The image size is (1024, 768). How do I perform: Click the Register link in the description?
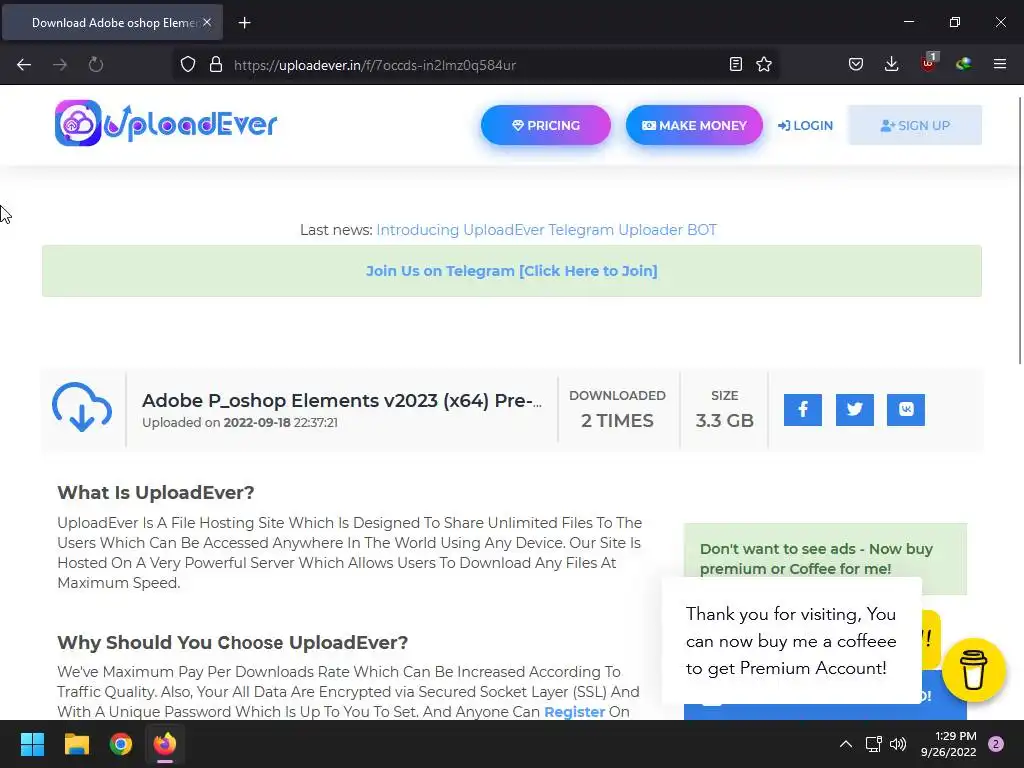click(x=574, y=712)
